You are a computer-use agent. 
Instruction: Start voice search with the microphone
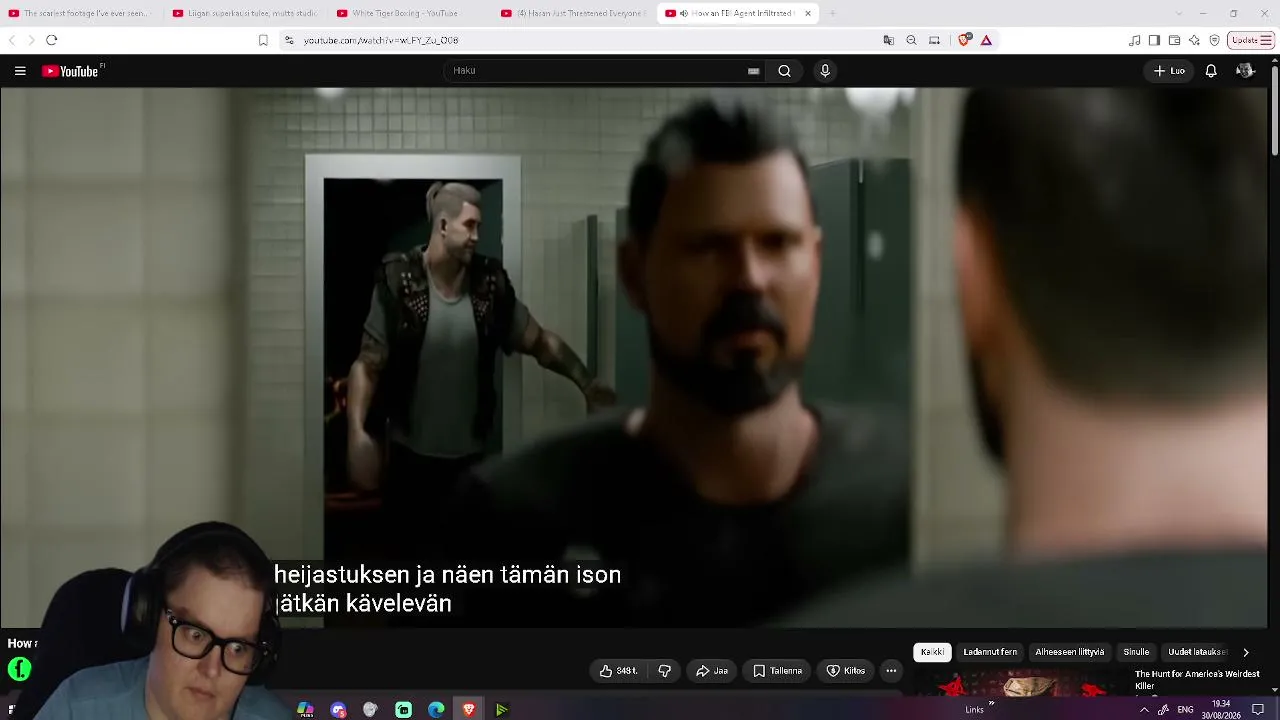[x=825, y=71]
